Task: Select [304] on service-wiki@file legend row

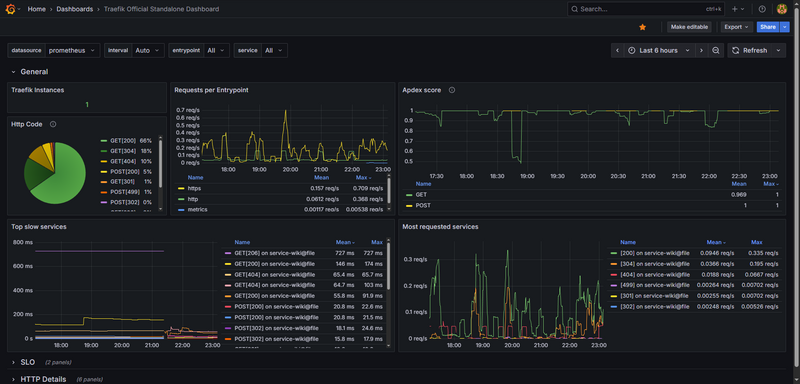Action: pos(694,264)
